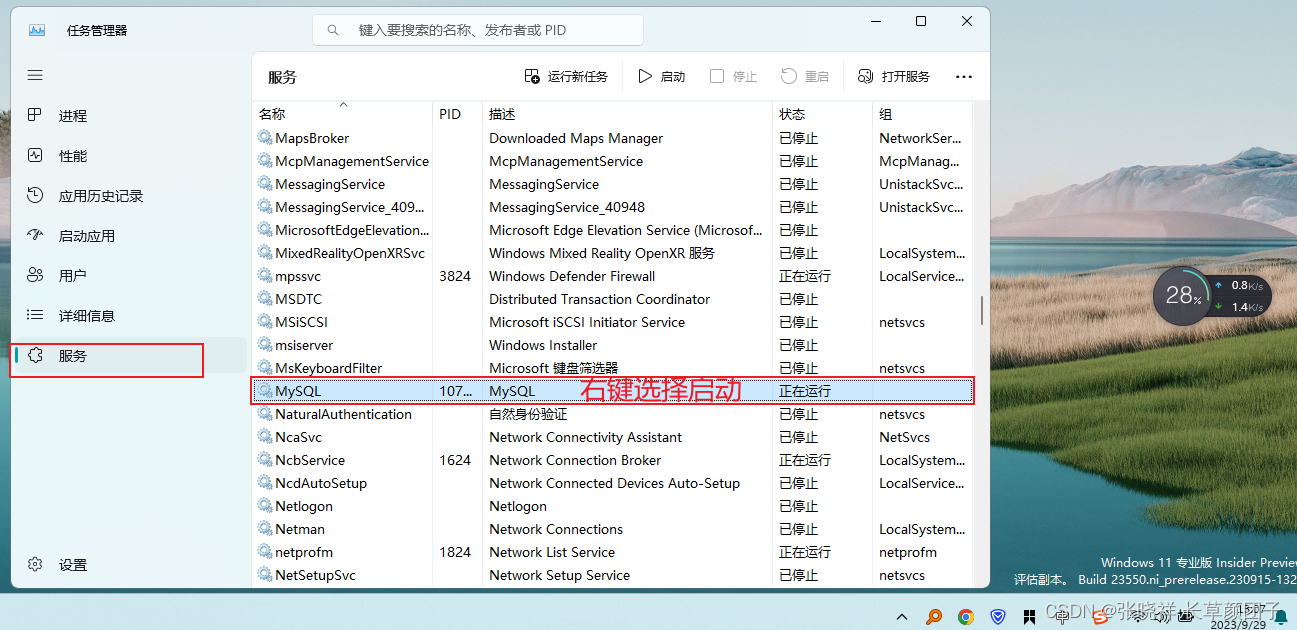The width and height of the screenshot is (1297, 630).
Task: Select the McpManagementService row name
Action: click(352, 161)
